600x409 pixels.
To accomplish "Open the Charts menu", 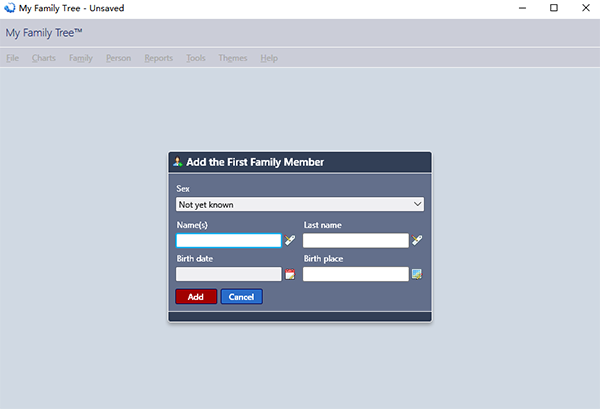I will click(x=44, y=58).
